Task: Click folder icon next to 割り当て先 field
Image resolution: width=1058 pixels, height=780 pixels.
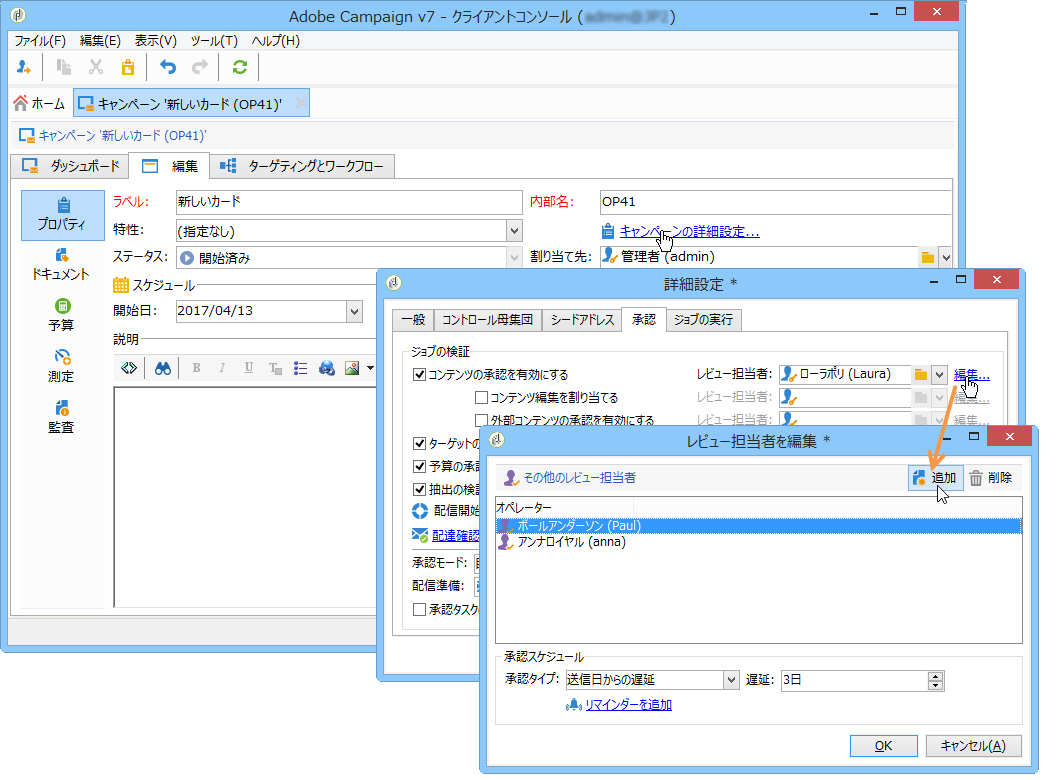Action: tap(928, 257)
